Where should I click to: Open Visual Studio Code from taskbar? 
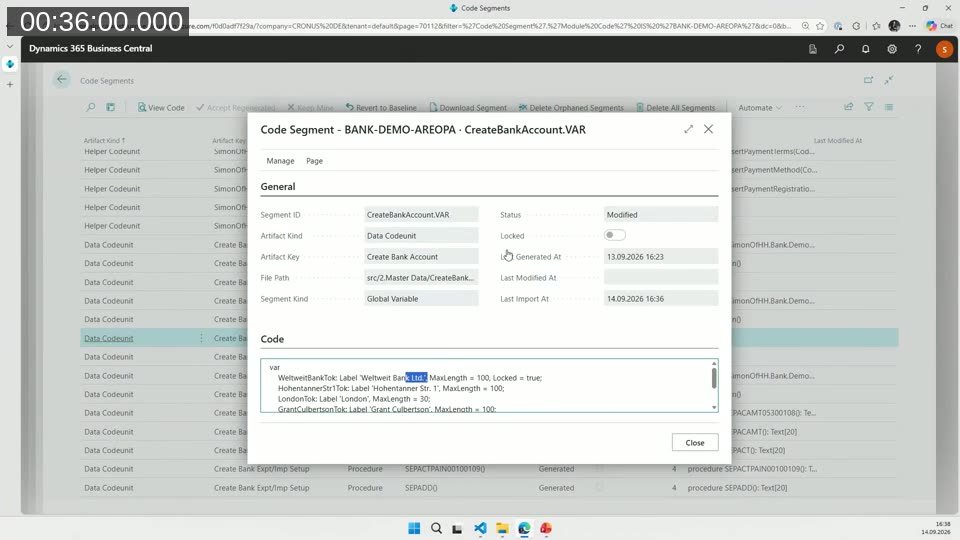tap(480, 528)
